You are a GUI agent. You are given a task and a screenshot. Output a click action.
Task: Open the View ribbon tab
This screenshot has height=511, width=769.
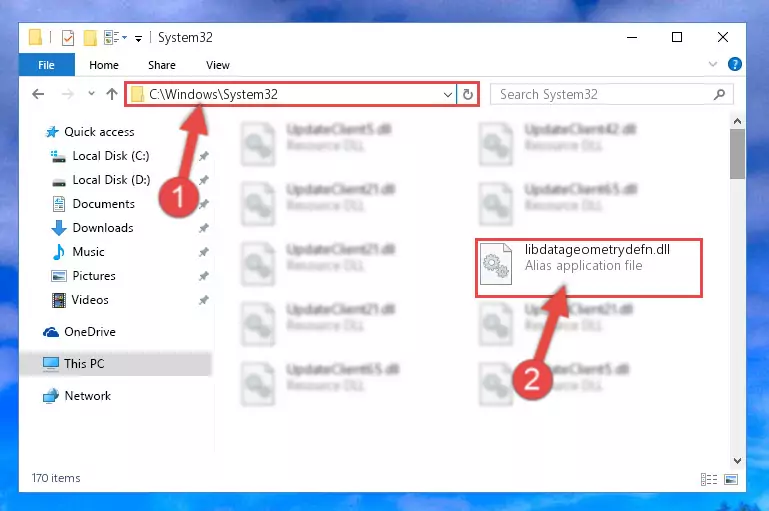(x=218, y=65)
